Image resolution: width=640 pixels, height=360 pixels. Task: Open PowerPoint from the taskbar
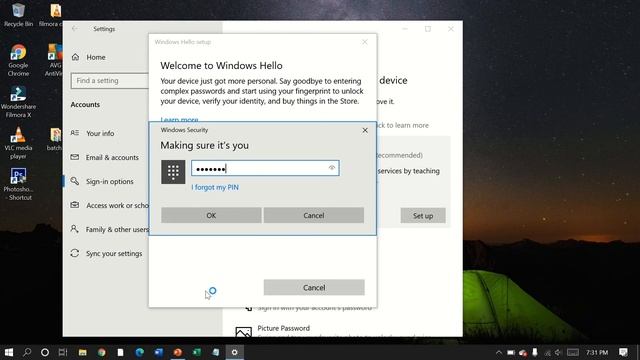tap(178, 352)
